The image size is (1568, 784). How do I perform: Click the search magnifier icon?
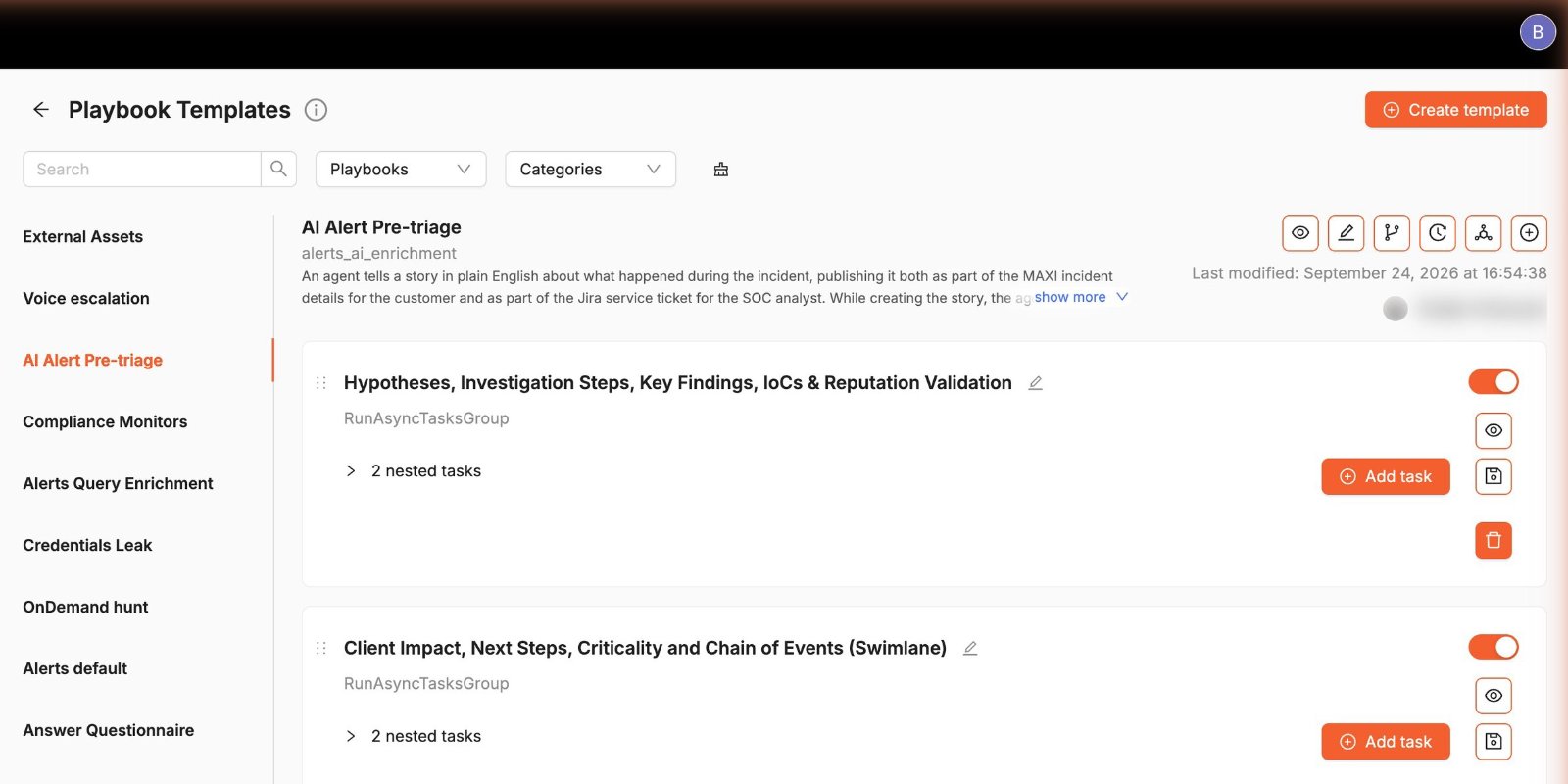point(278,169)
